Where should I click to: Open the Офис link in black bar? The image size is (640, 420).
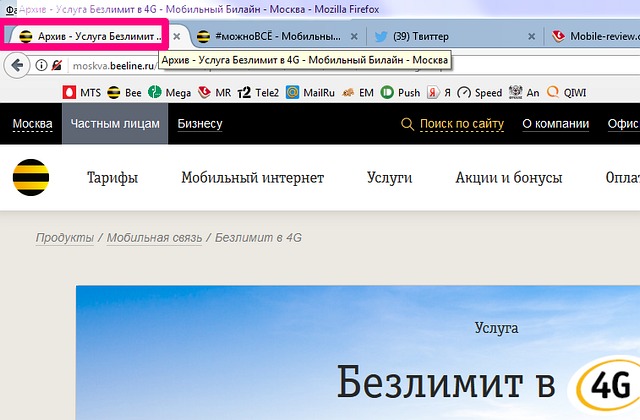click(x=623, y=124)
